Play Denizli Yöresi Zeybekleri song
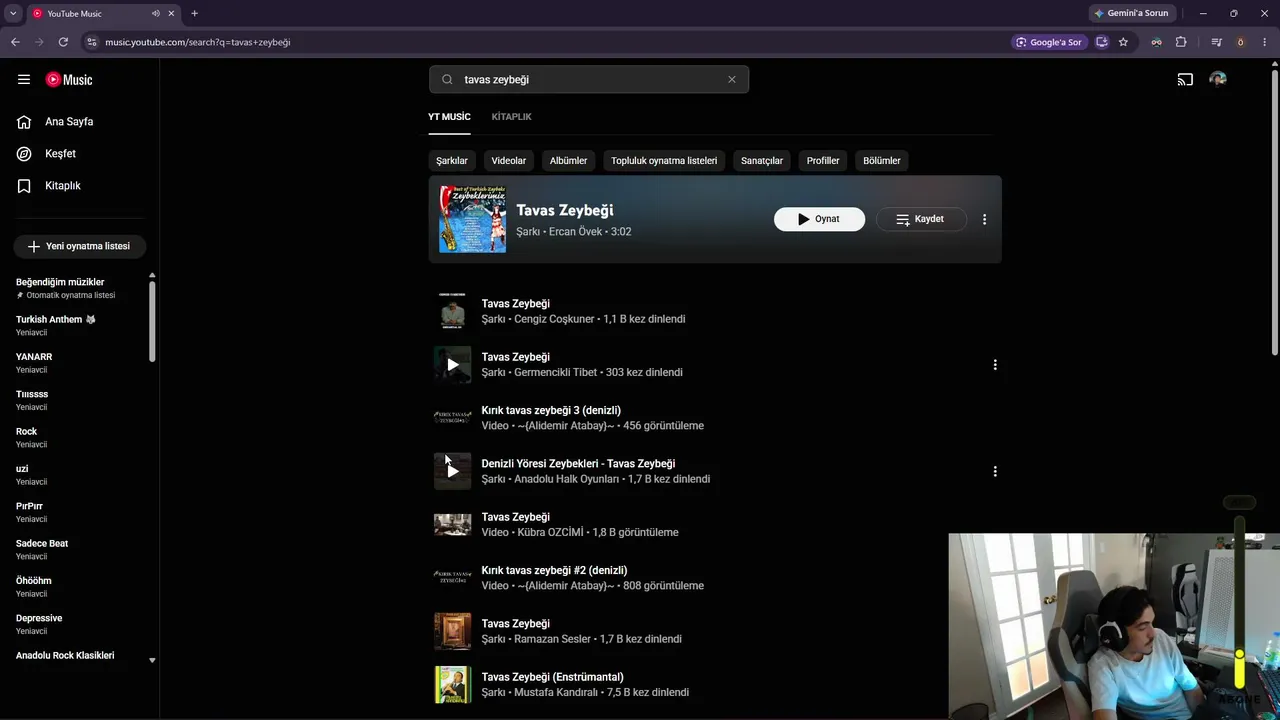The width and height of the screenshot is (1280, 720). [452, 471]
